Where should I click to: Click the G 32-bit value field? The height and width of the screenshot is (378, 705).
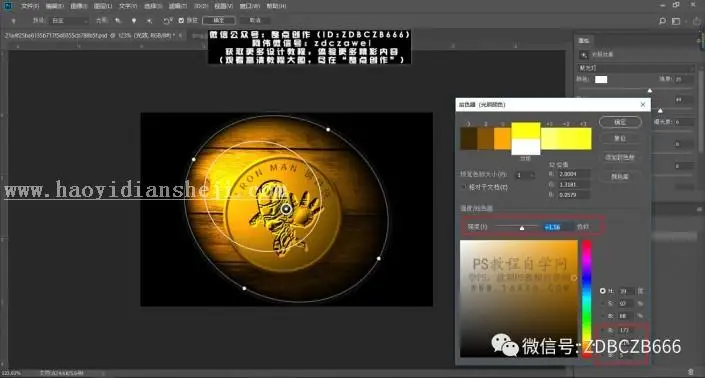pos(573,184)
